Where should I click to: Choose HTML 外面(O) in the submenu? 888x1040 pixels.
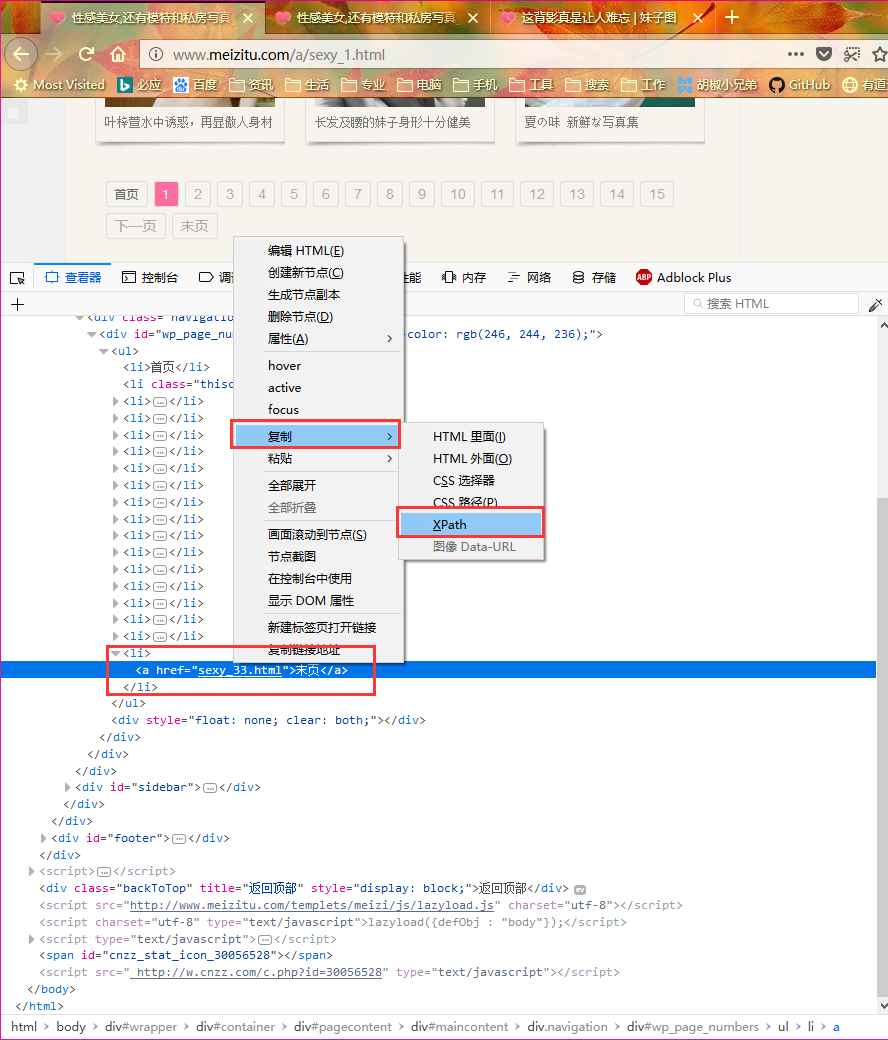[471, 458]
